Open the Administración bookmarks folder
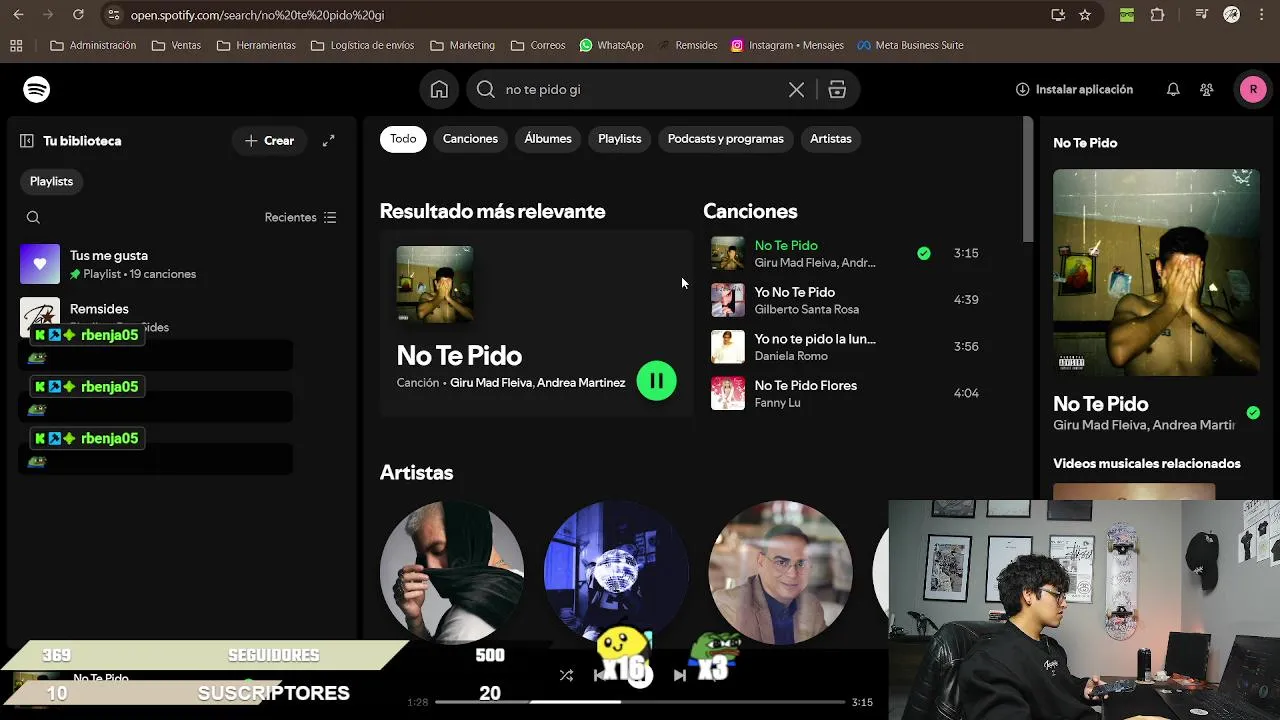The width and height of the screenshot is (1280, 720). tap(92, 45)
